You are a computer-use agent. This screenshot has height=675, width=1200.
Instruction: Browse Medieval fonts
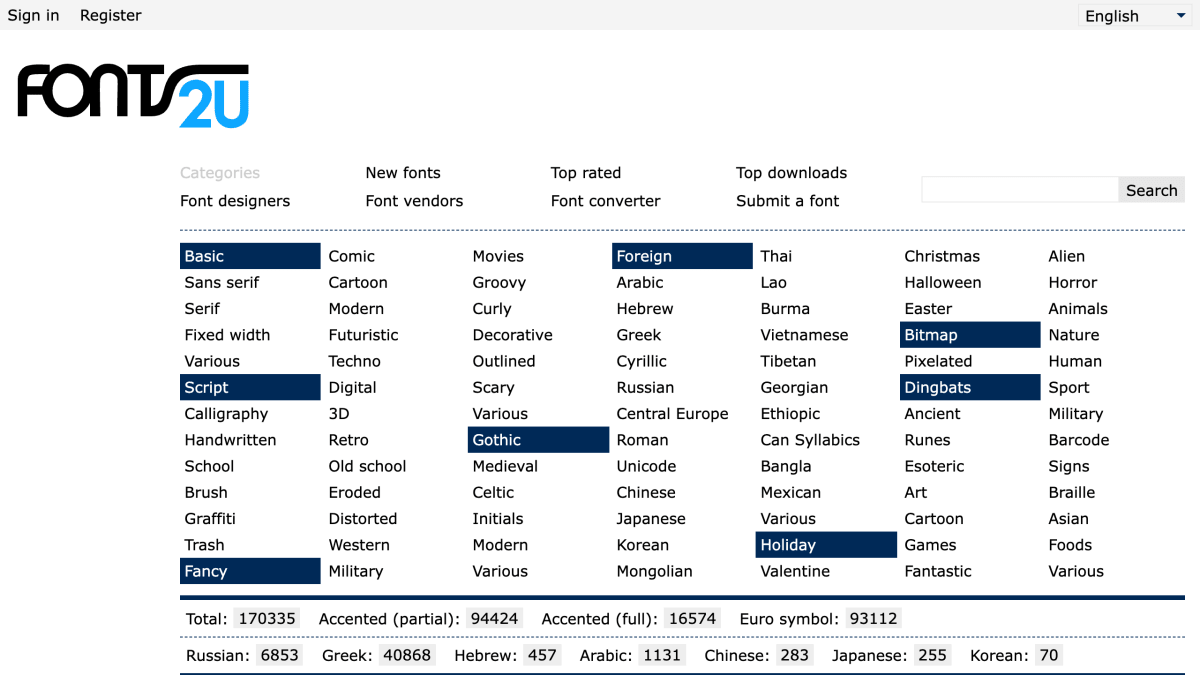[505, 466]
